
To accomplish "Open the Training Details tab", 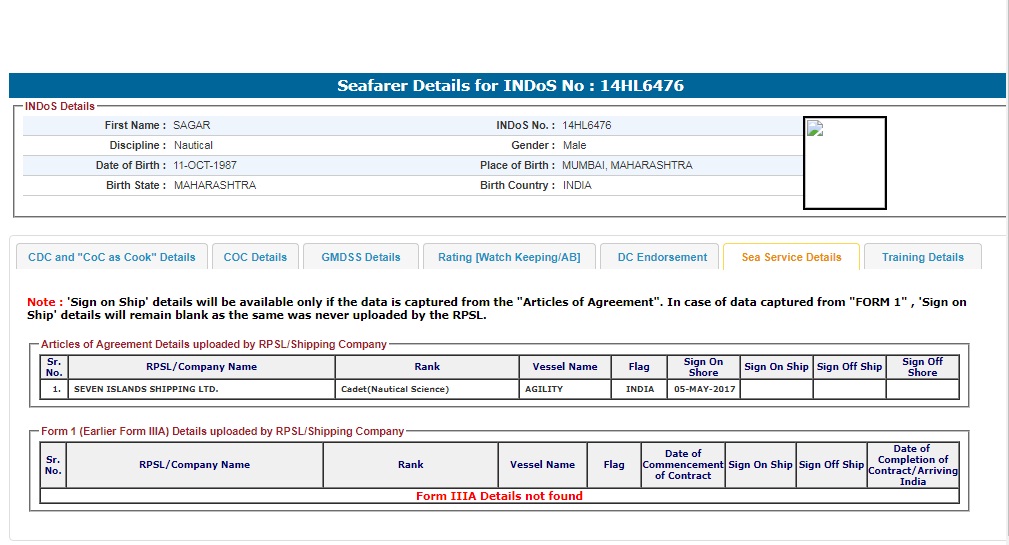I will pyautogui.click(x=922, y=257).
